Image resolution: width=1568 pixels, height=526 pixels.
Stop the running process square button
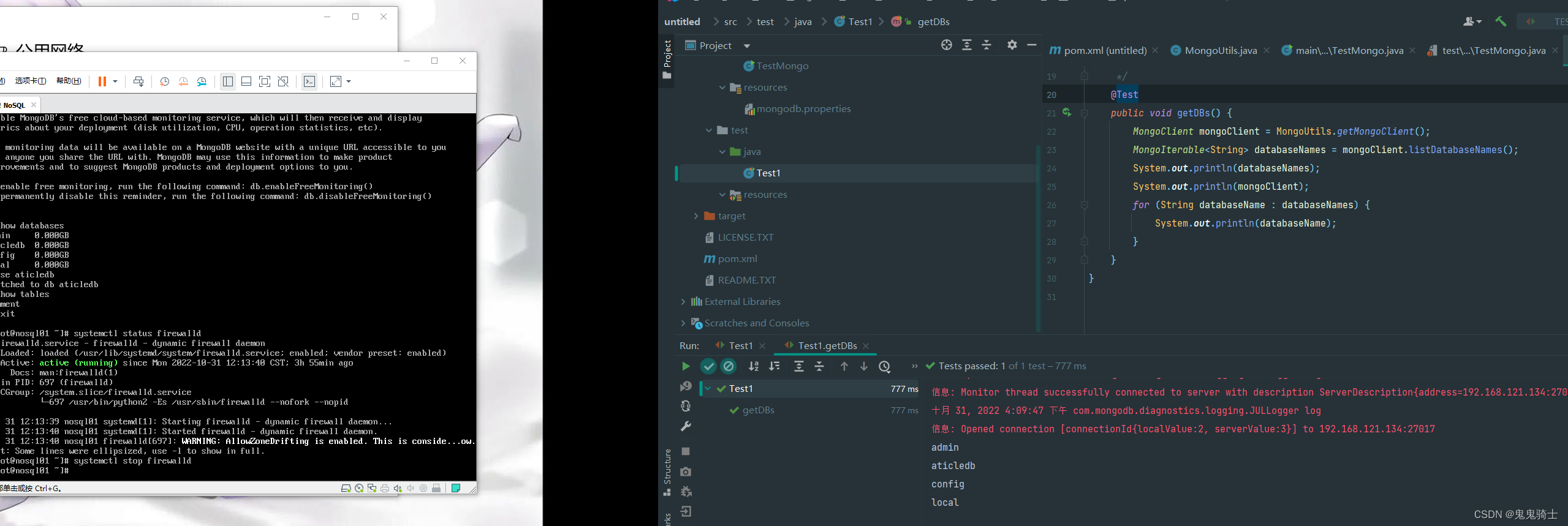tap(686, 451)
